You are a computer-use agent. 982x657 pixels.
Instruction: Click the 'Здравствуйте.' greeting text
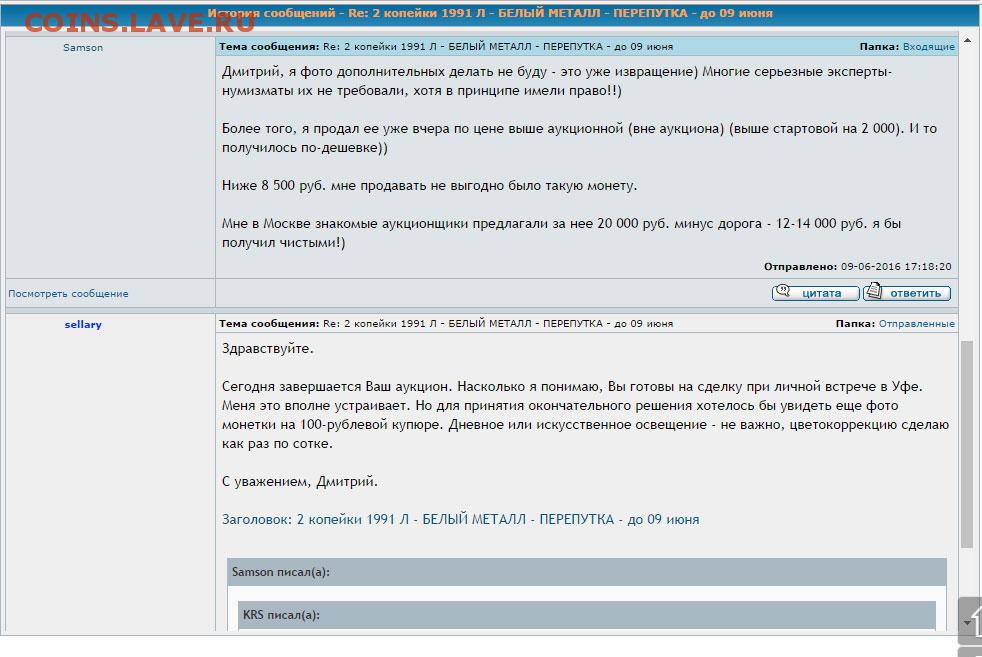[x=267, y=349]
